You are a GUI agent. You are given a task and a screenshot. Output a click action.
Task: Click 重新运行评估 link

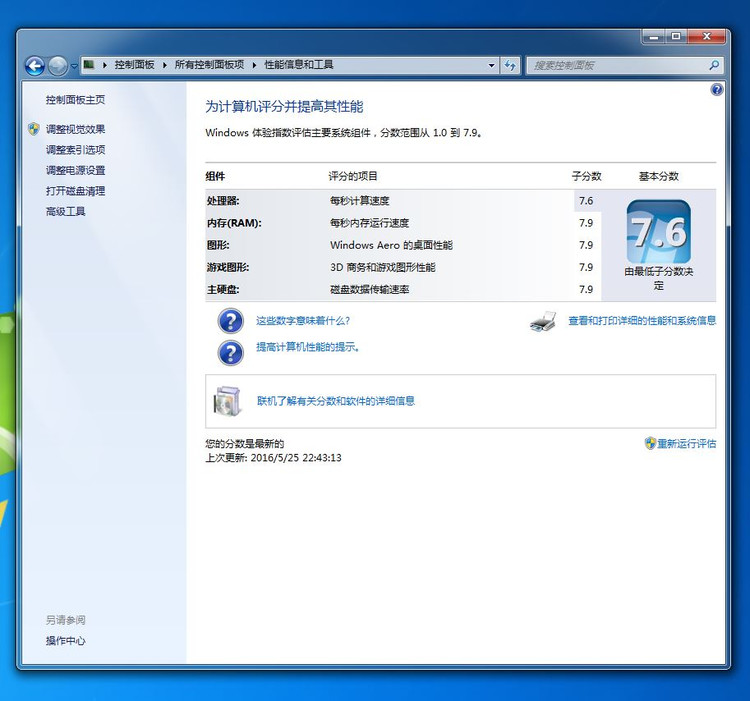pyautogui.click(x=686, y=444)
